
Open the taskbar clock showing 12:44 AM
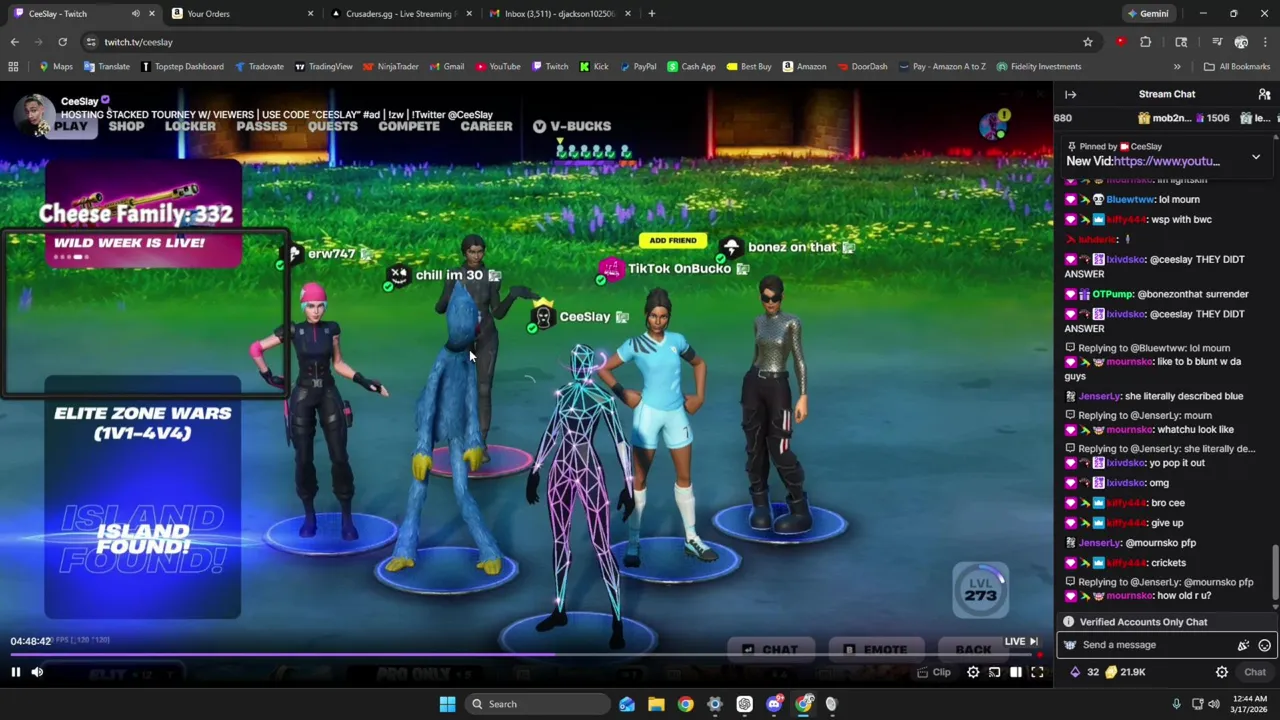[x=1249, y=704]
